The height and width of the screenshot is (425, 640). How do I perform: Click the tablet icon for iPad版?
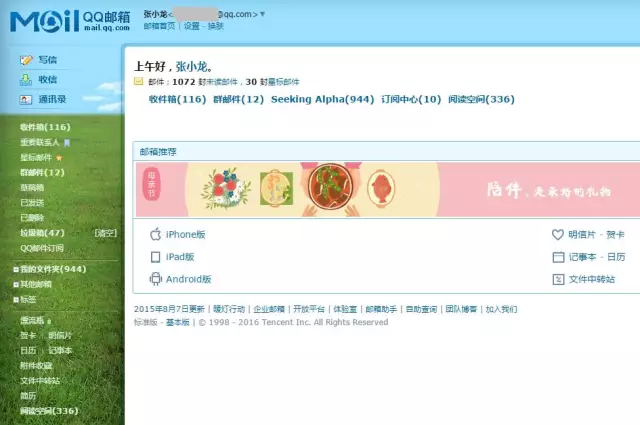[155, 257]
